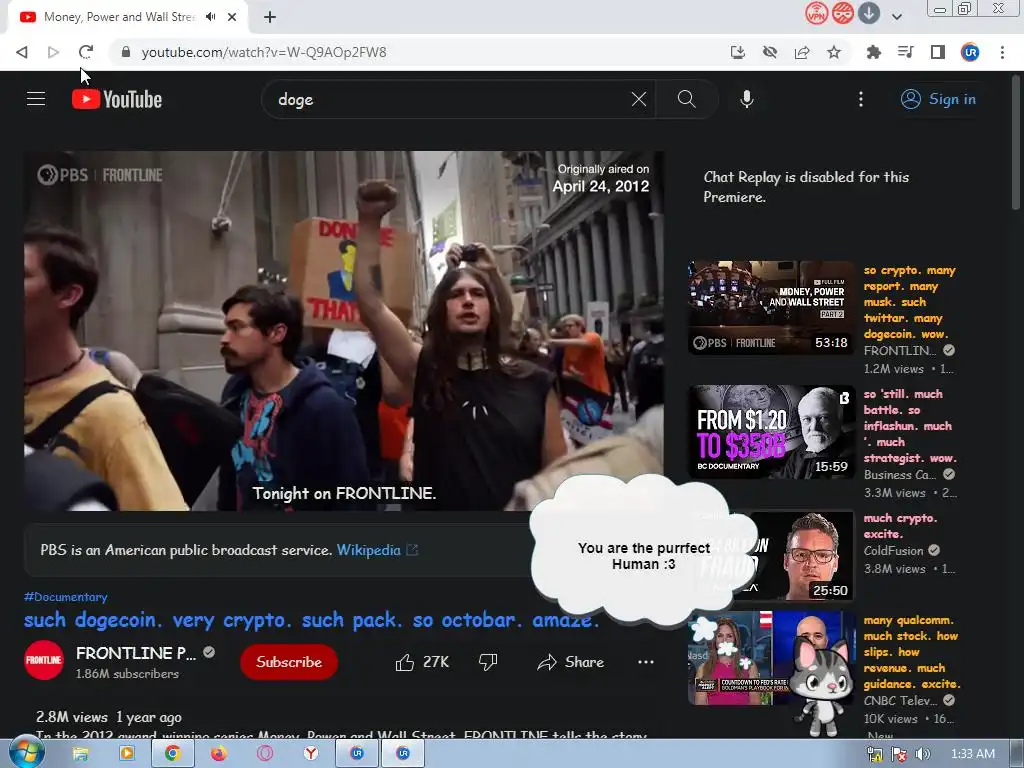This screenshot has width=1024, height=768.
Task: Open the FRONTLINE channel avatar
Action: coord(44,660)
